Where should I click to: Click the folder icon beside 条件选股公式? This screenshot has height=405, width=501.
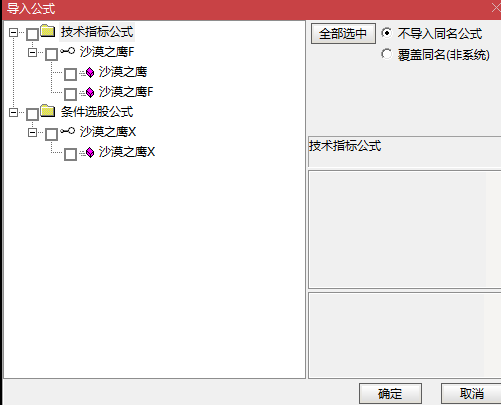(x=48, y=111)
